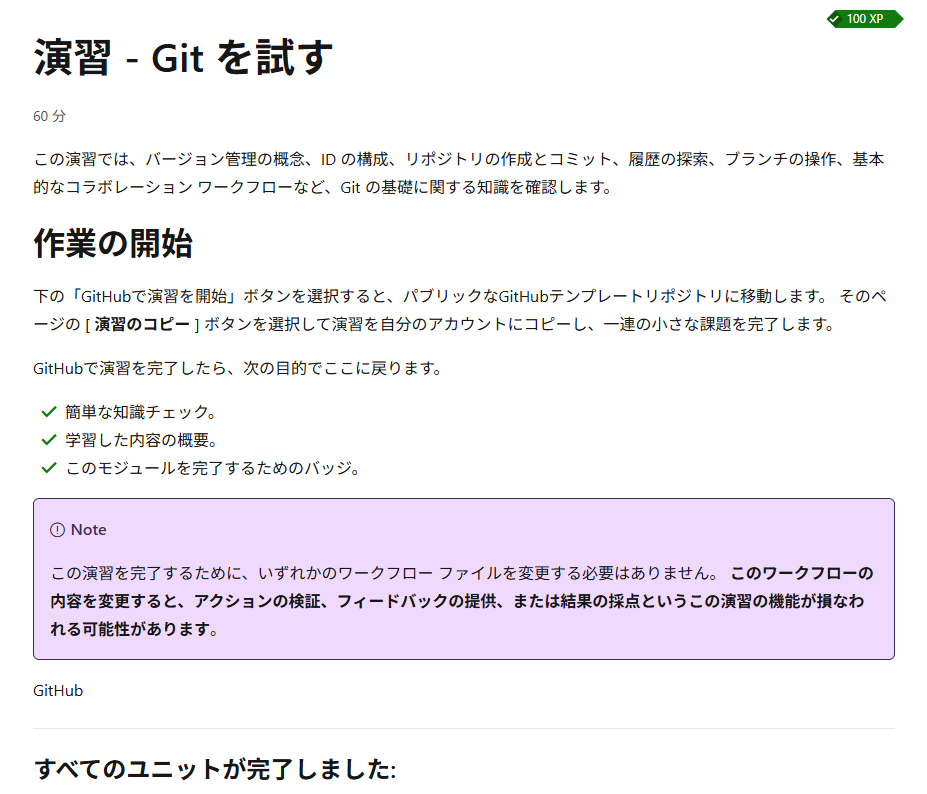Viewport: 927px width, 794px height.
Task: Click sentence GitHubで演習を完了したら、次の目的でここに戻ります。
Action: coord(238,368)
